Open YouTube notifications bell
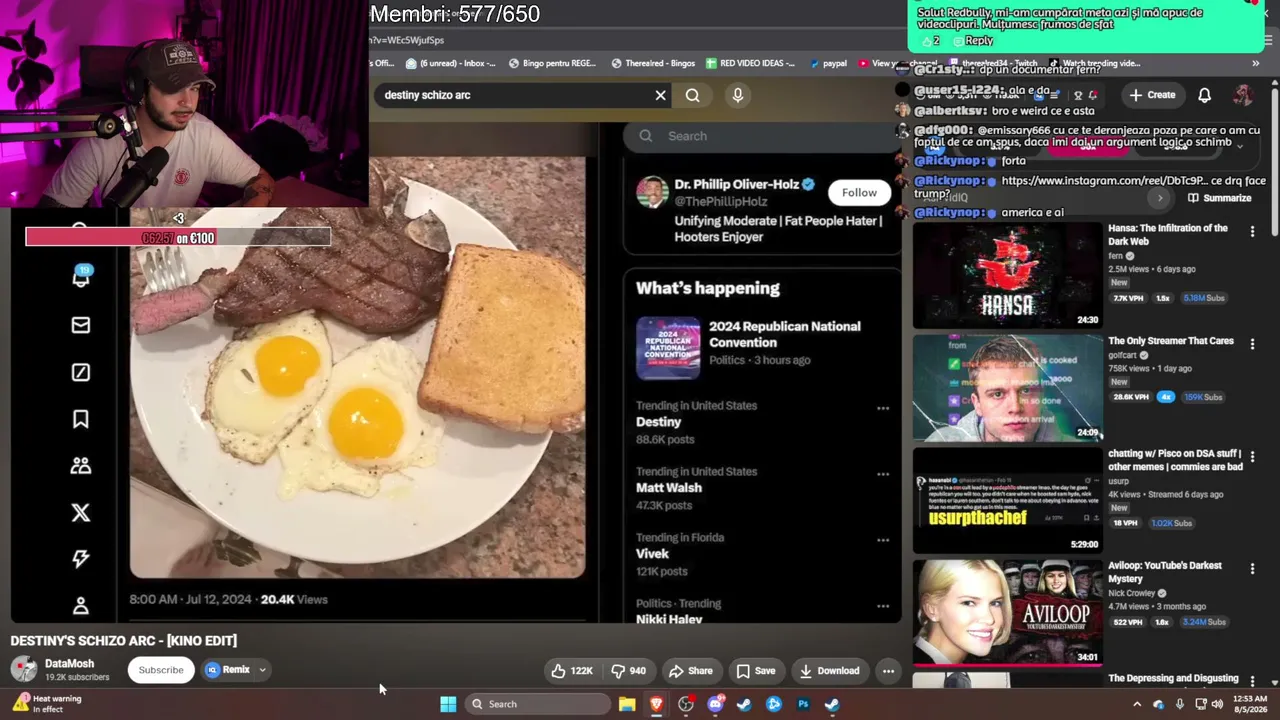Image resolution: width=1280 pixels, height=720 pixels. [1204, 95]
